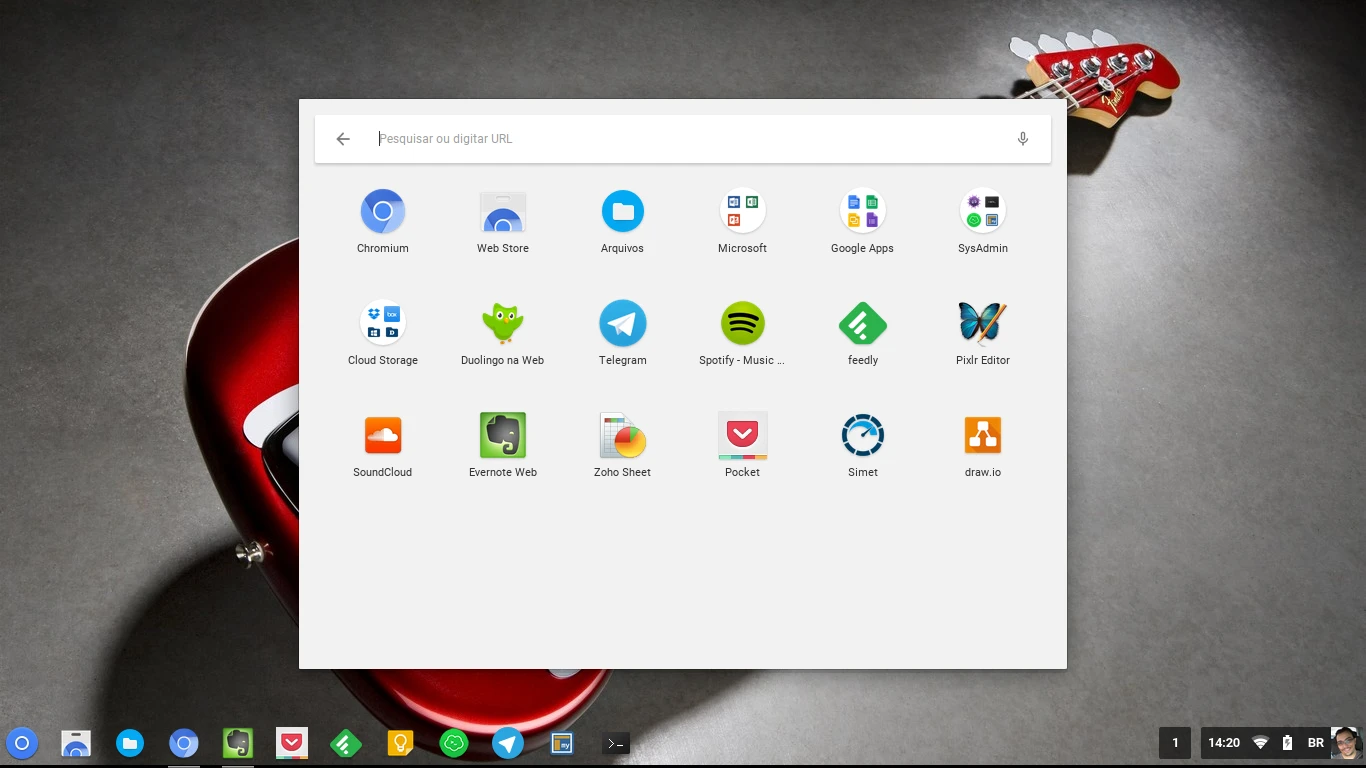Image resolution: width=1366 pixels, height=768 pixels.
Task: Open the status tray at the 14:20 clock
Action: pos(1224,743)
